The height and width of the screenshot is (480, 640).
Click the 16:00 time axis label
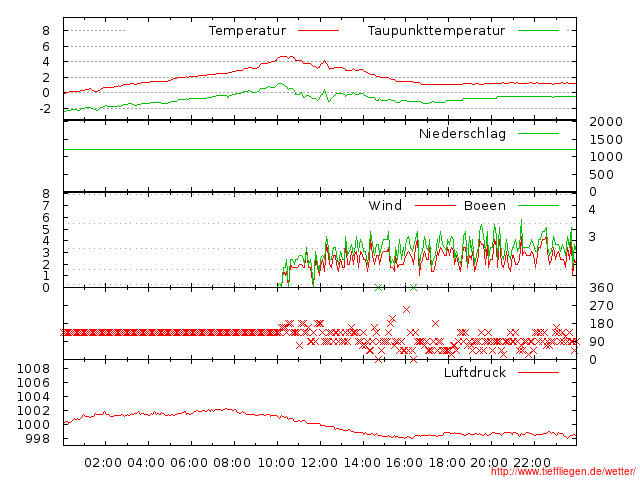(x=404, y=463)
